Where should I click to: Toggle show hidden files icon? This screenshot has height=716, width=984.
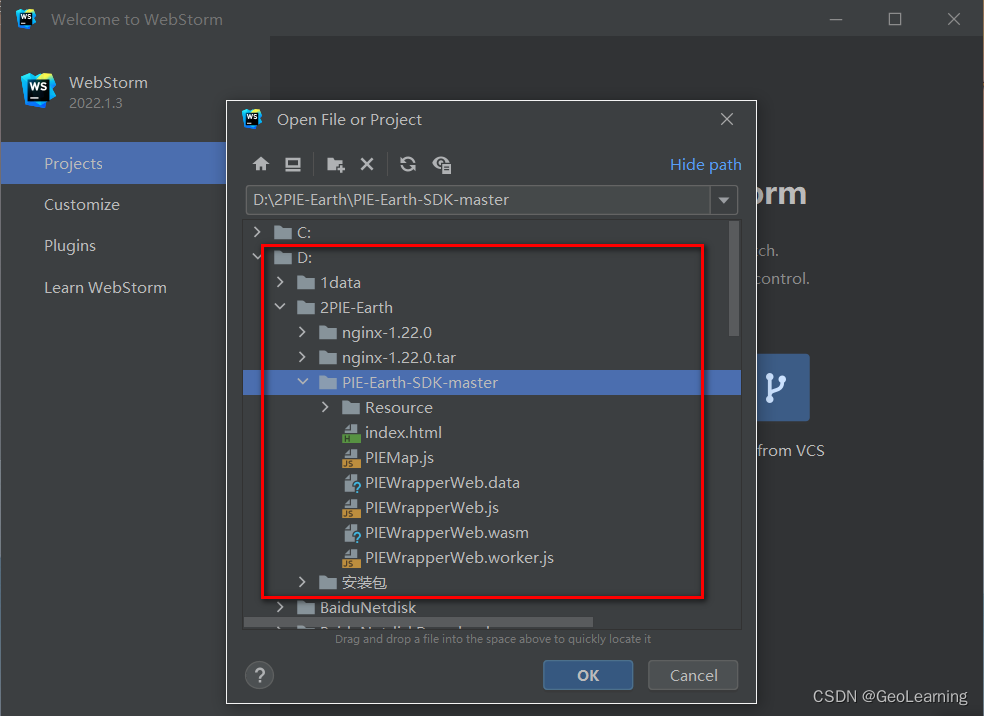tap(442, 164)
